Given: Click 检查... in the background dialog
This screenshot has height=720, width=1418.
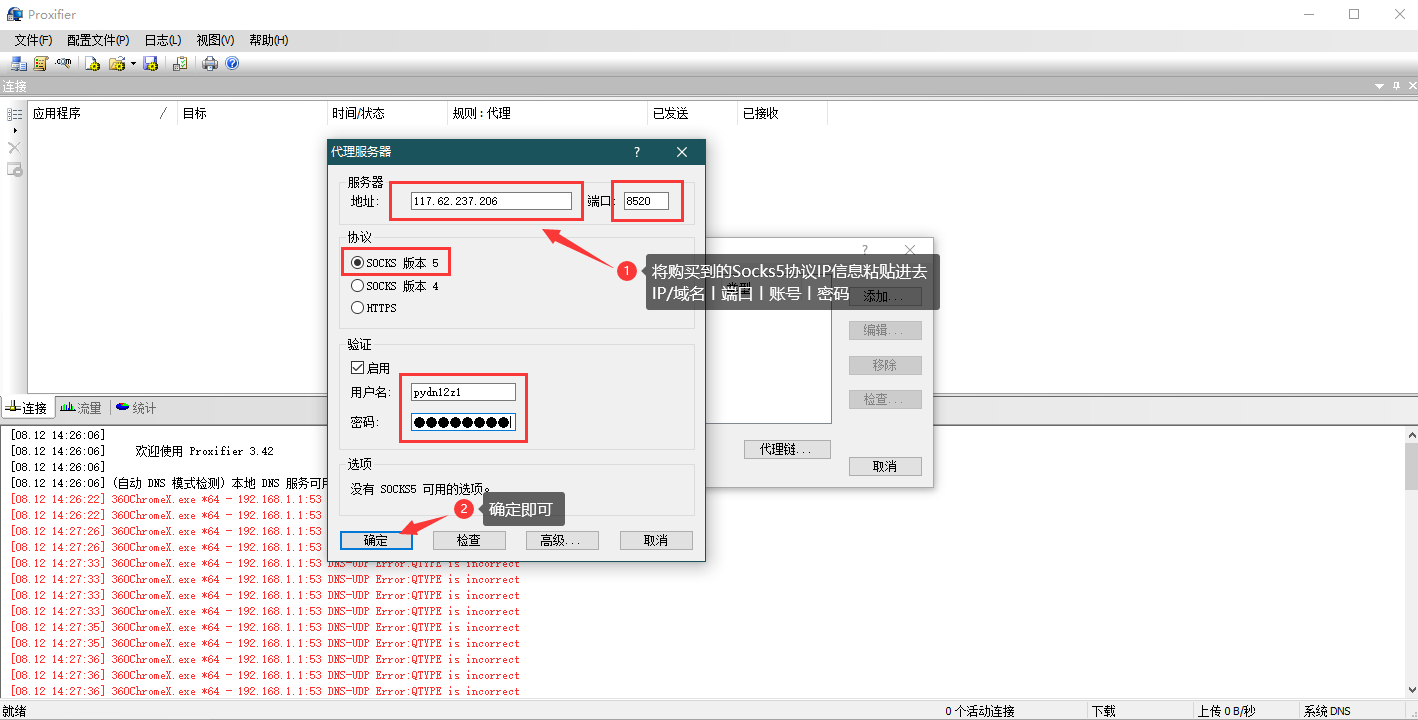Looking at the screenshot, I should click(x=885, y=399).
